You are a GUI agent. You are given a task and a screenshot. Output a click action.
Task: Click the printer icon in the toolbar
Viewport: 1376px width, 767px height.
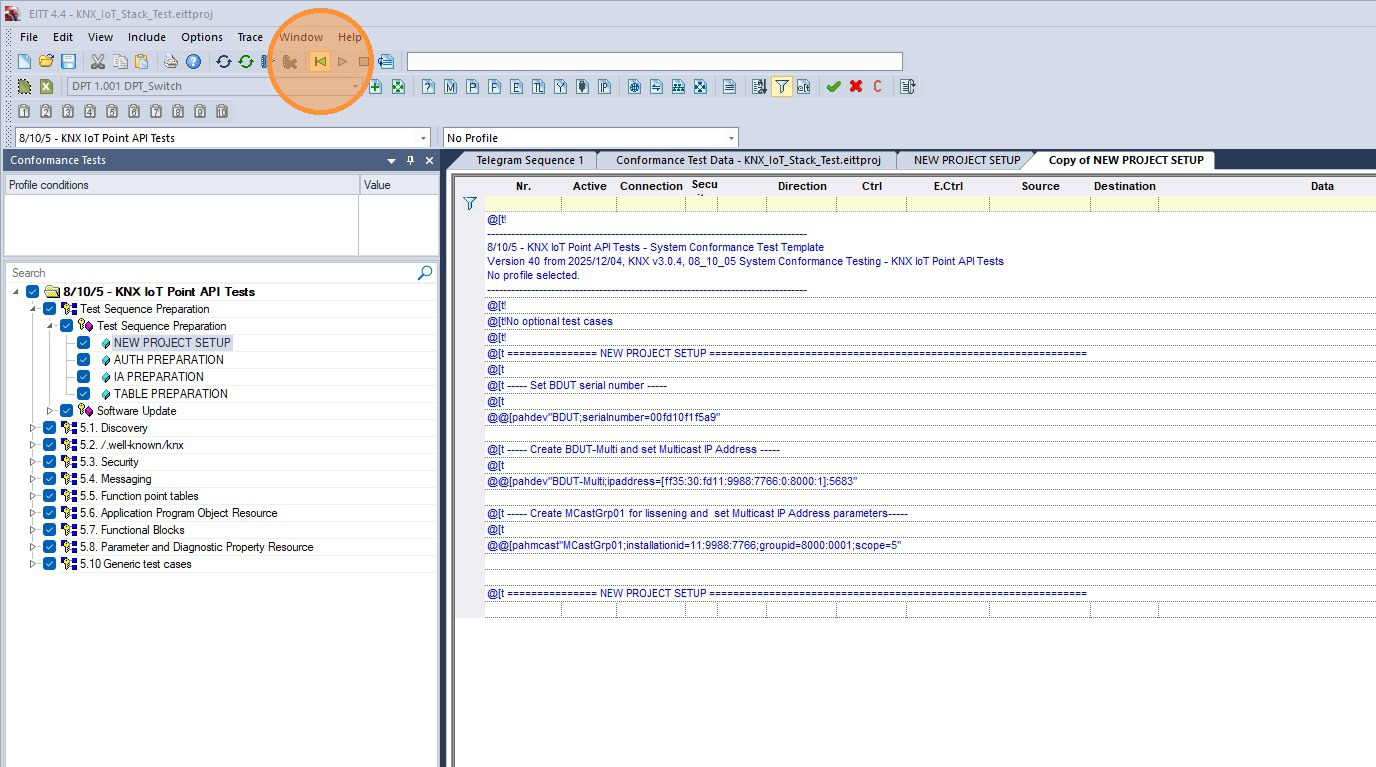click(x=171, y=62)
